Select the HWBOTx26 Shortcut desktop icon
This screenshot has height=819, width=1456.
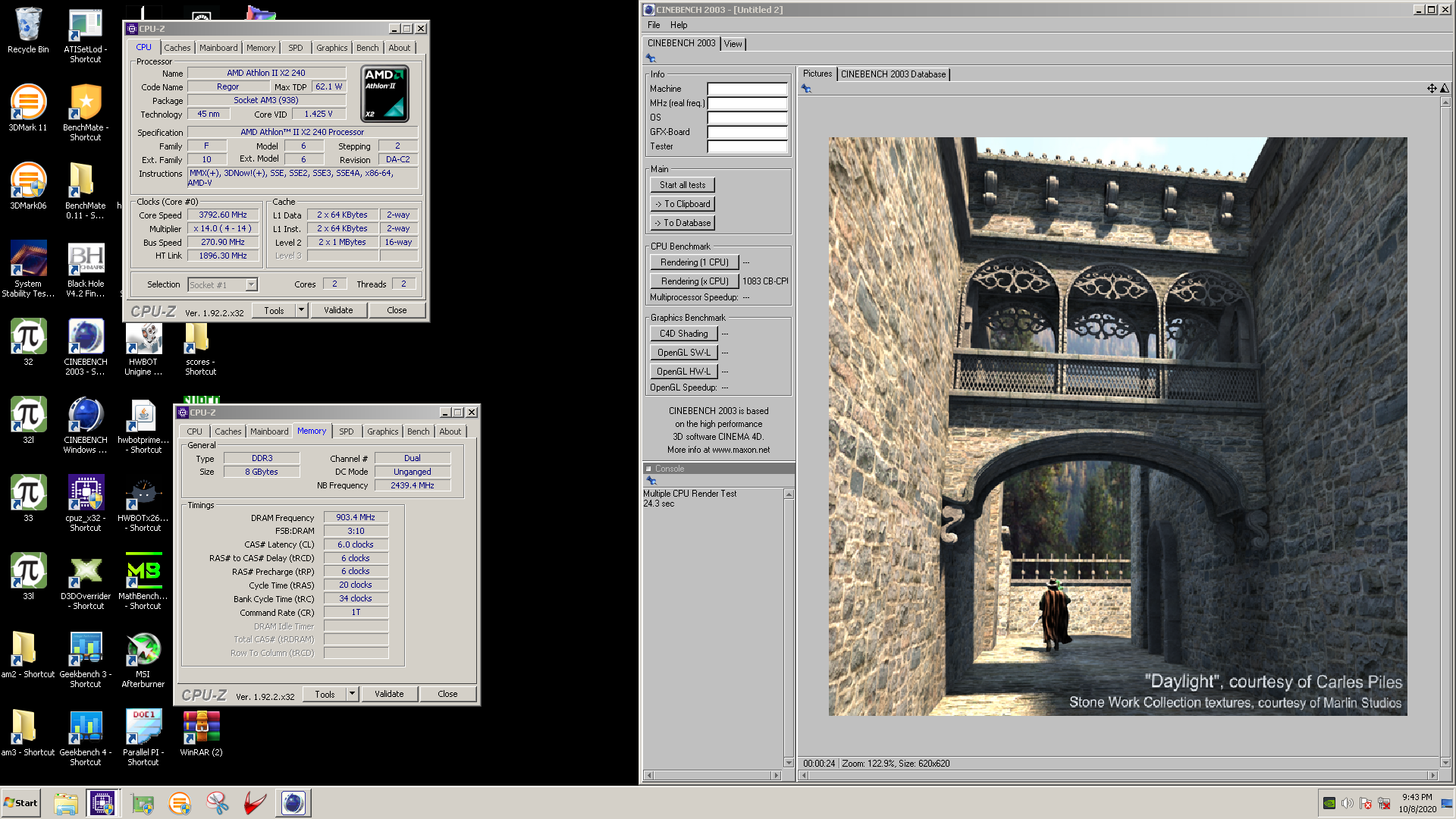tap(143, 503)
